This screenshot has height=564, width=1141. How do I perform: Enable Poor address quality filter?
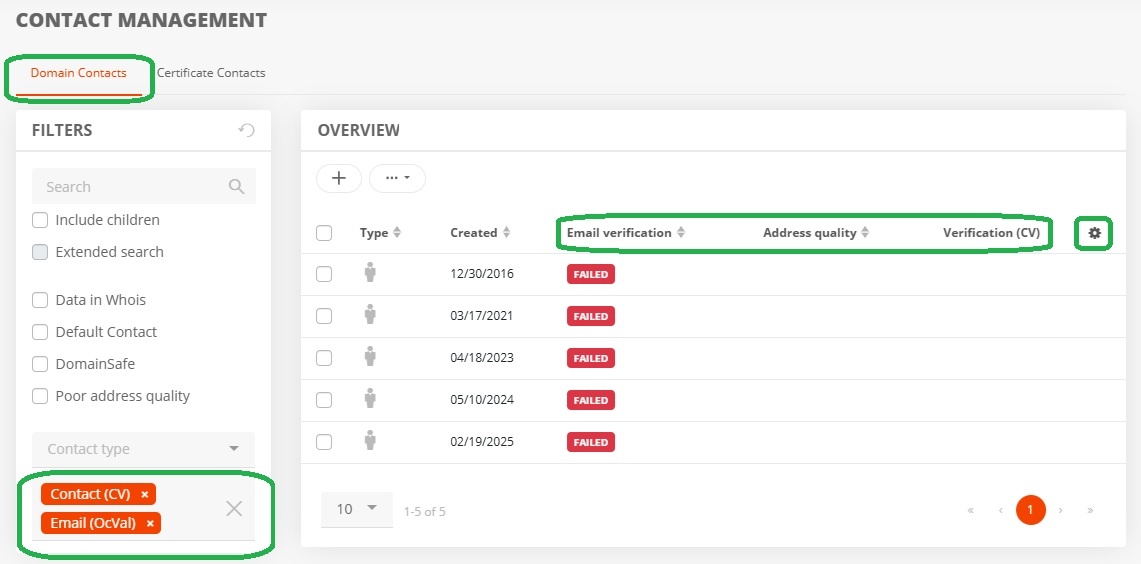click(x=40, y=396)
